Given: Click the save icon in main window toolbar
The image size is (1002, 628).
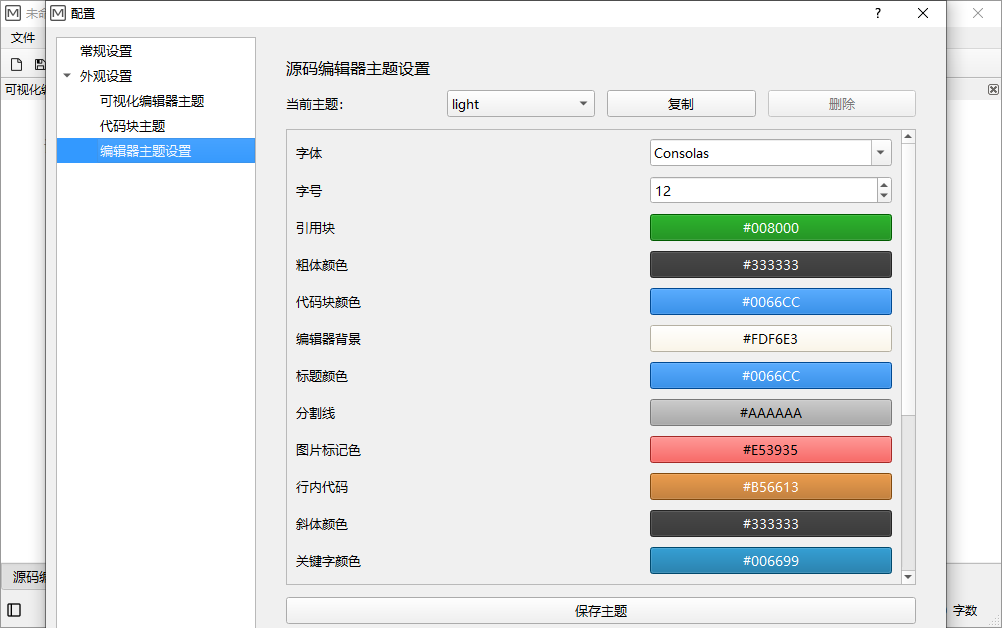Looking at the screenshot, I should click(x=40, y=64).
